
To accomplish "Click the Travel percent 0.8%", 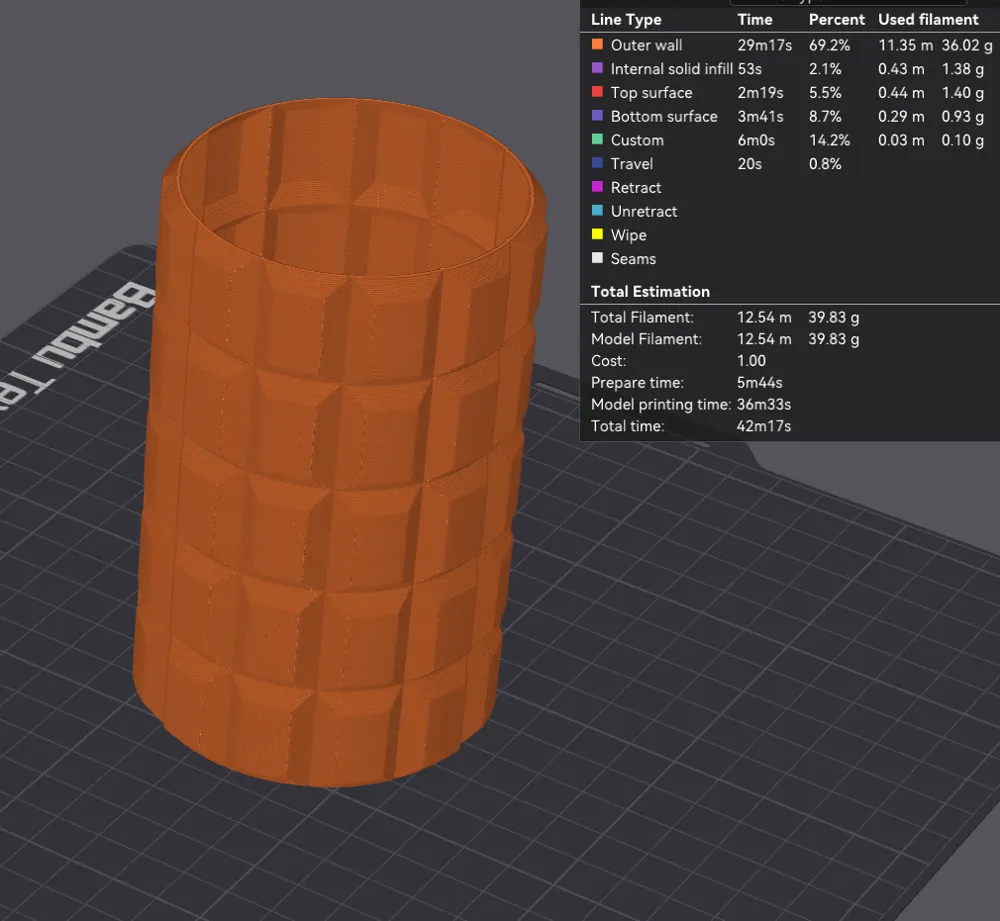I will [825, 164].
